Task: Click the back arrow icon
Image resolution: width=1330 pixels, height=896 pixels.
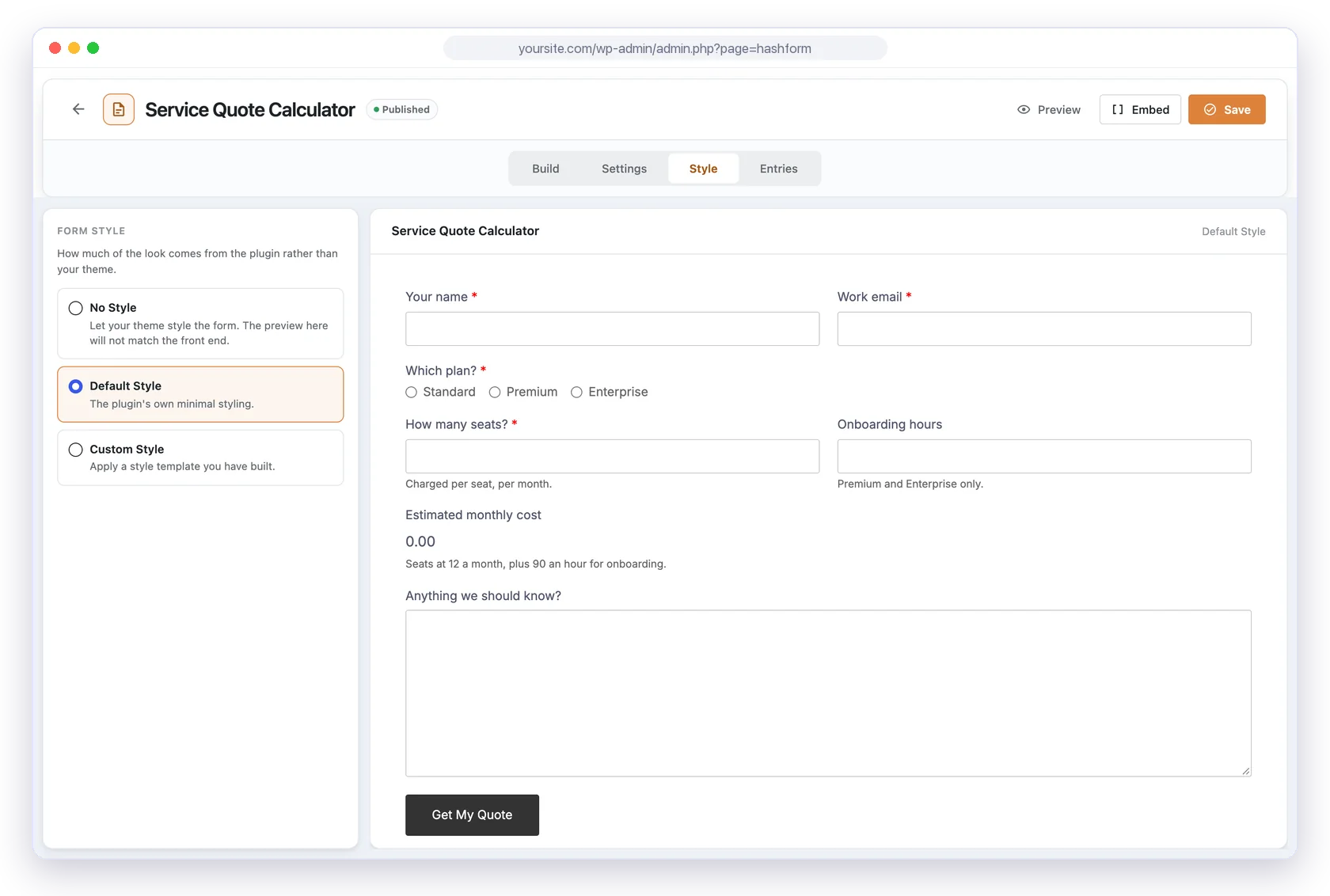Action: 78,109
